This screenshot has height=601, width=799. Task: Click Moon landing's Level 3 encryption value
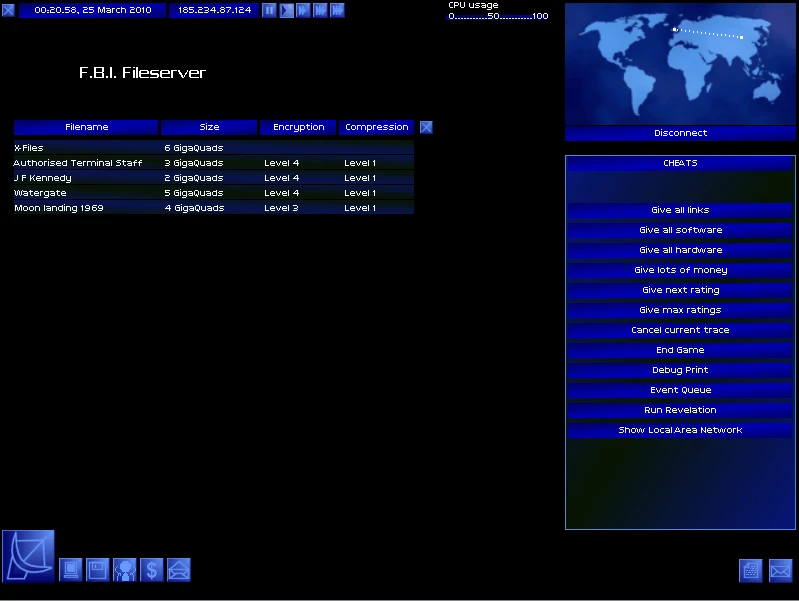(x=281, y=208)
